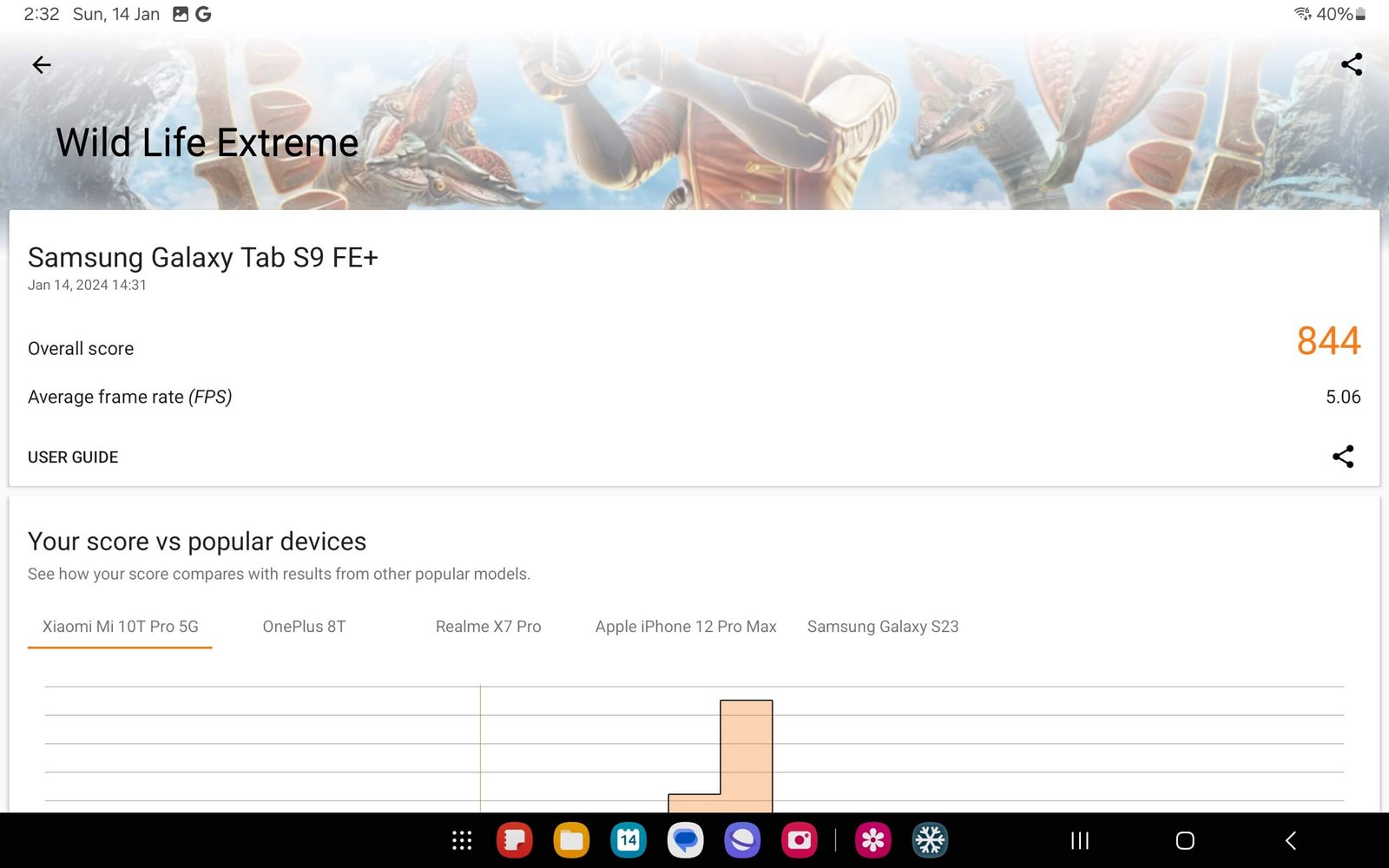This screenshot has width=1389, height=868.
Task: Show recent apps with the three-line button
Action: coord(1079,840)
